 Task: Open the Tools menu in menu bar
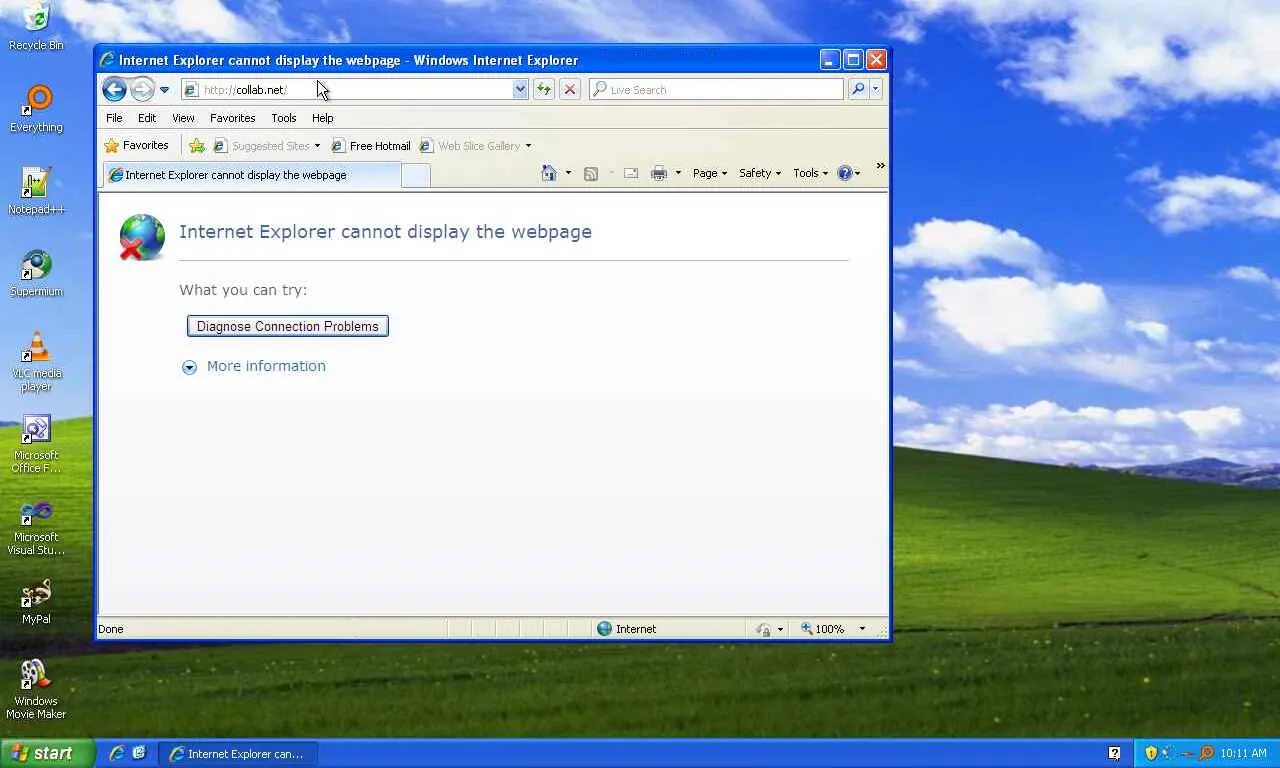(x=284, y=118)
